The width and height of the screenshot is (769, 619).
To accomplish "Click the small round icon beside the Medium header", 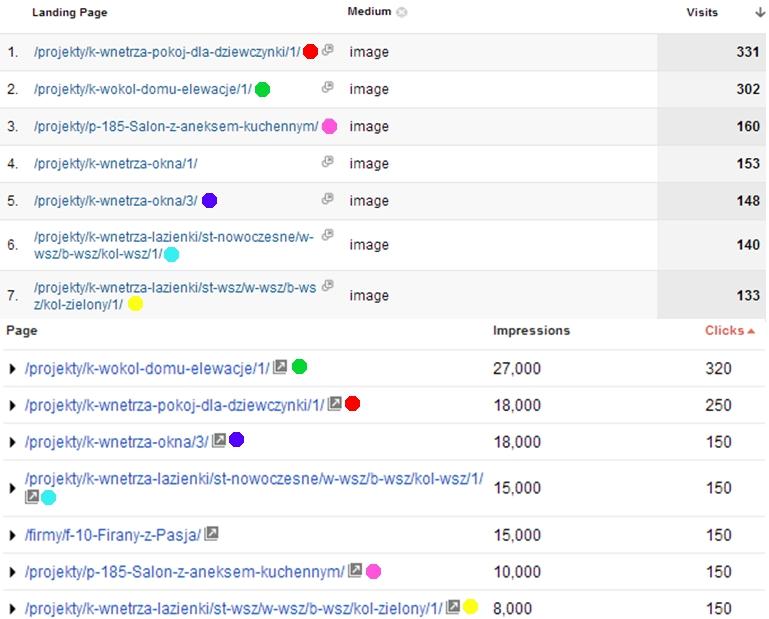I will click(402, 13).
